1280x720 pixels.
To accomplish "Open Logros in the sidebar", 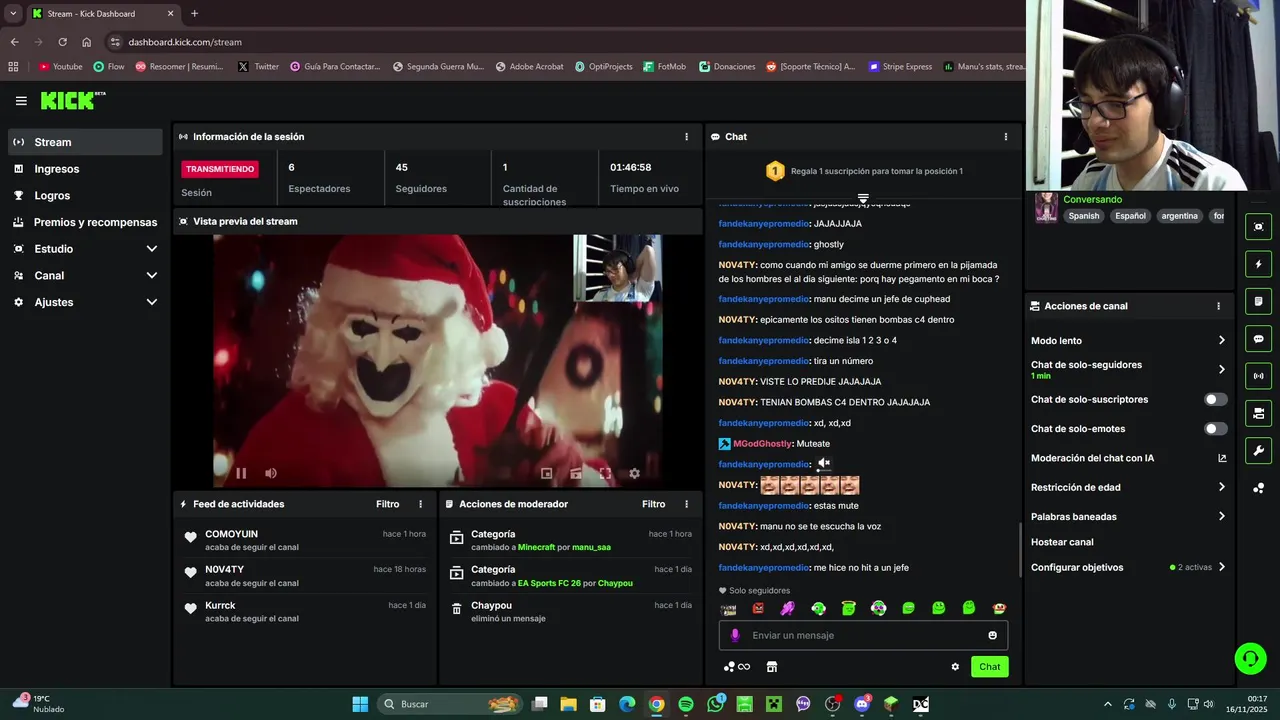I will point(85,196).
